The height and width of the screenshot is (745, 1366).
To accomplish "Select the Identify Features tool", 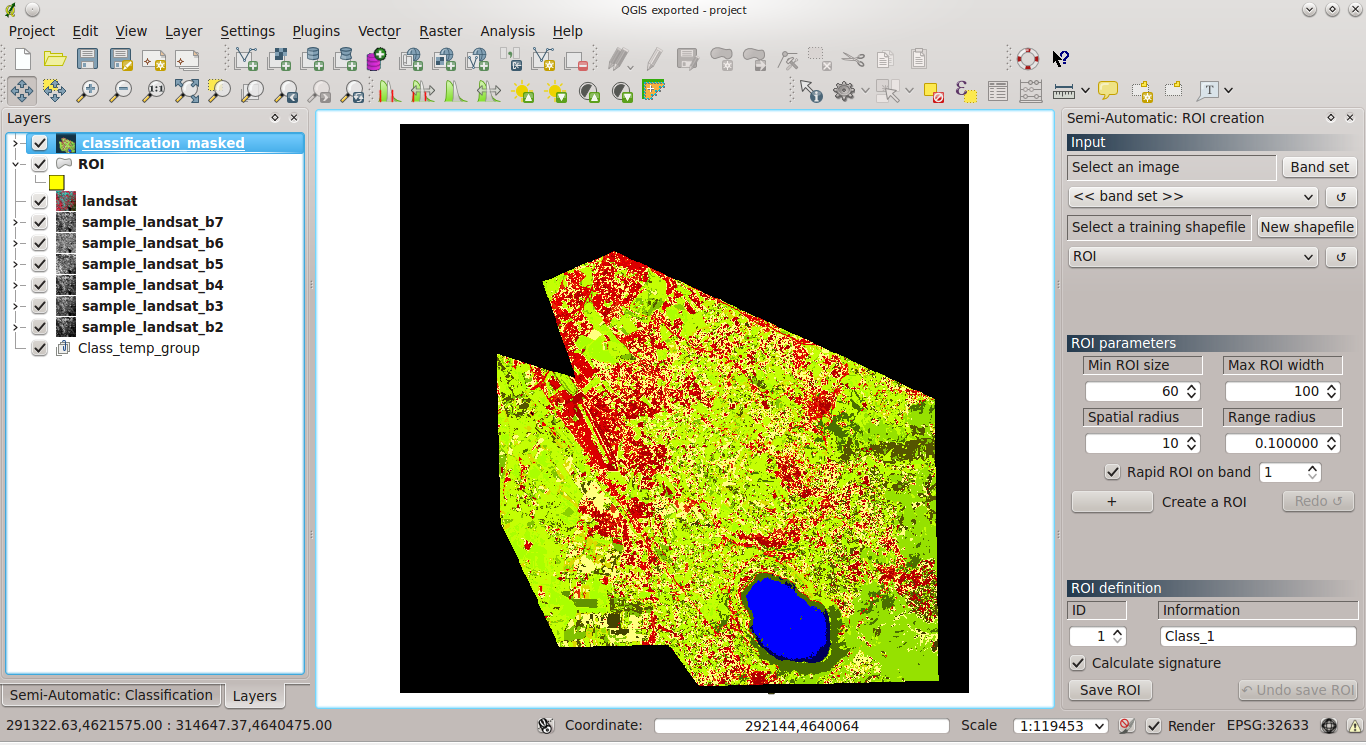I will (810, 91).
